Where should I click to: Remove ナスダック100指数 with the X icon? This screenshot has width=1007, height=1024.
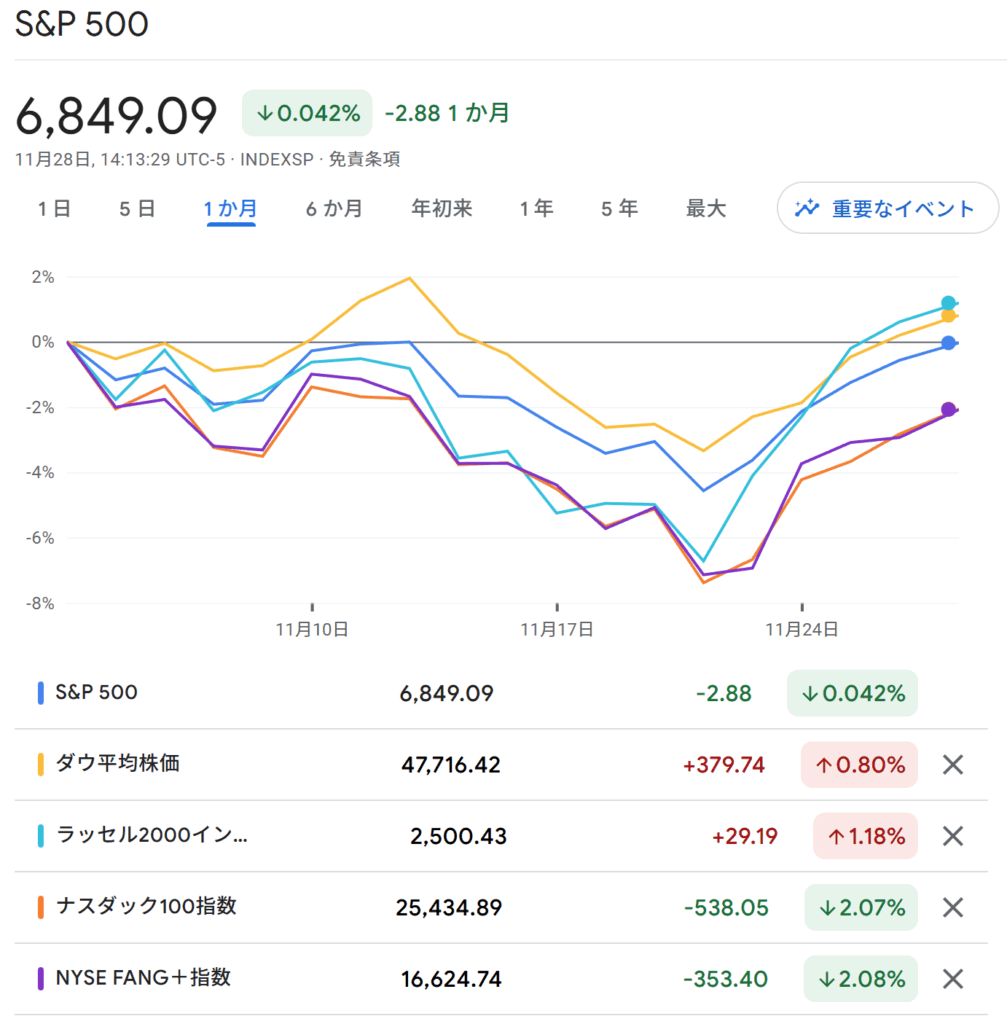point(953,907)
